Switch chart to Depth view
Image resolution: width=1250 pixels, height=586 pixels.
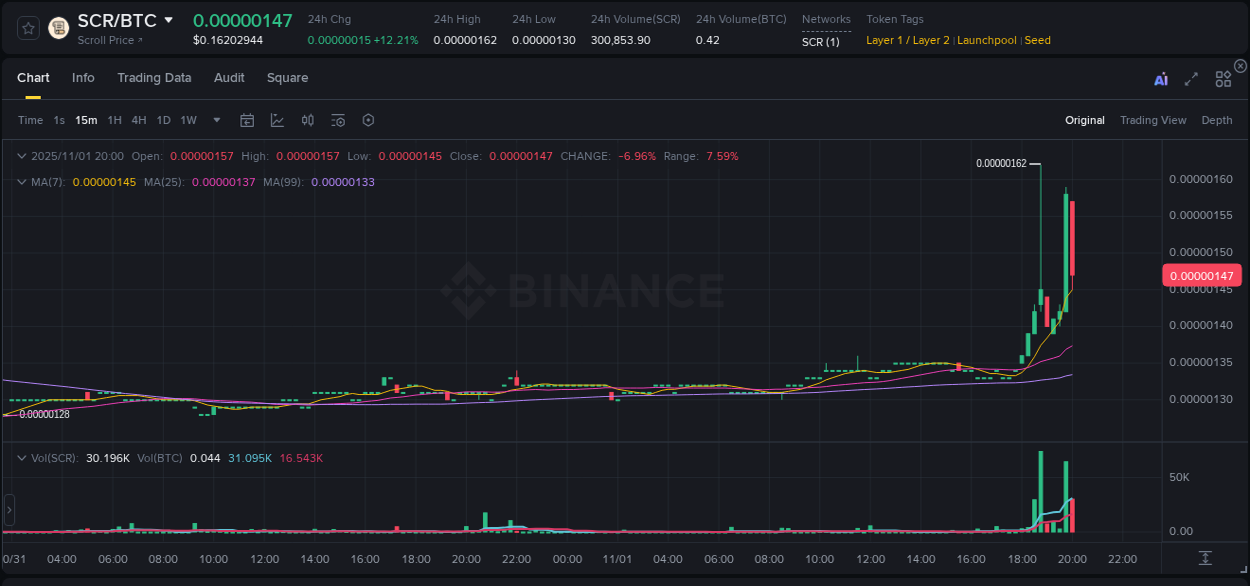click(x=1217, y=120)
